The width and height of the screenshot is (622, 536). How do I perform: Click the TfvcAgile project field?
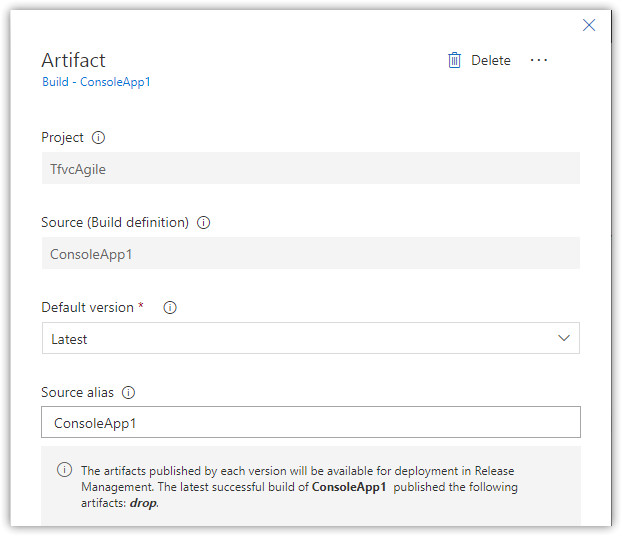[x=311, y=168]
